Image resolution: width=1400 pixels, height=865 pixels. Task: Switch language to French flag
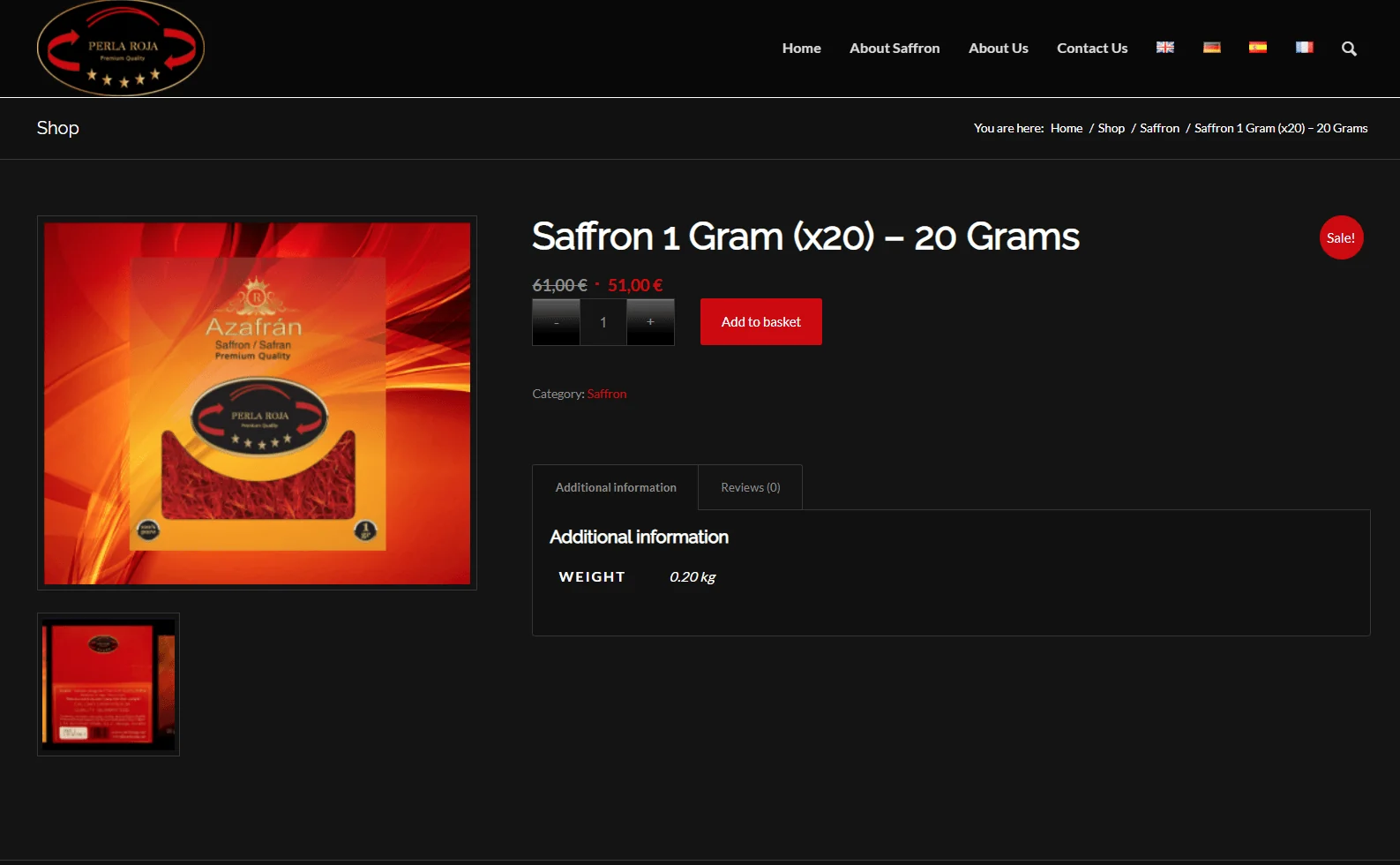click(x=1305, y=48)
